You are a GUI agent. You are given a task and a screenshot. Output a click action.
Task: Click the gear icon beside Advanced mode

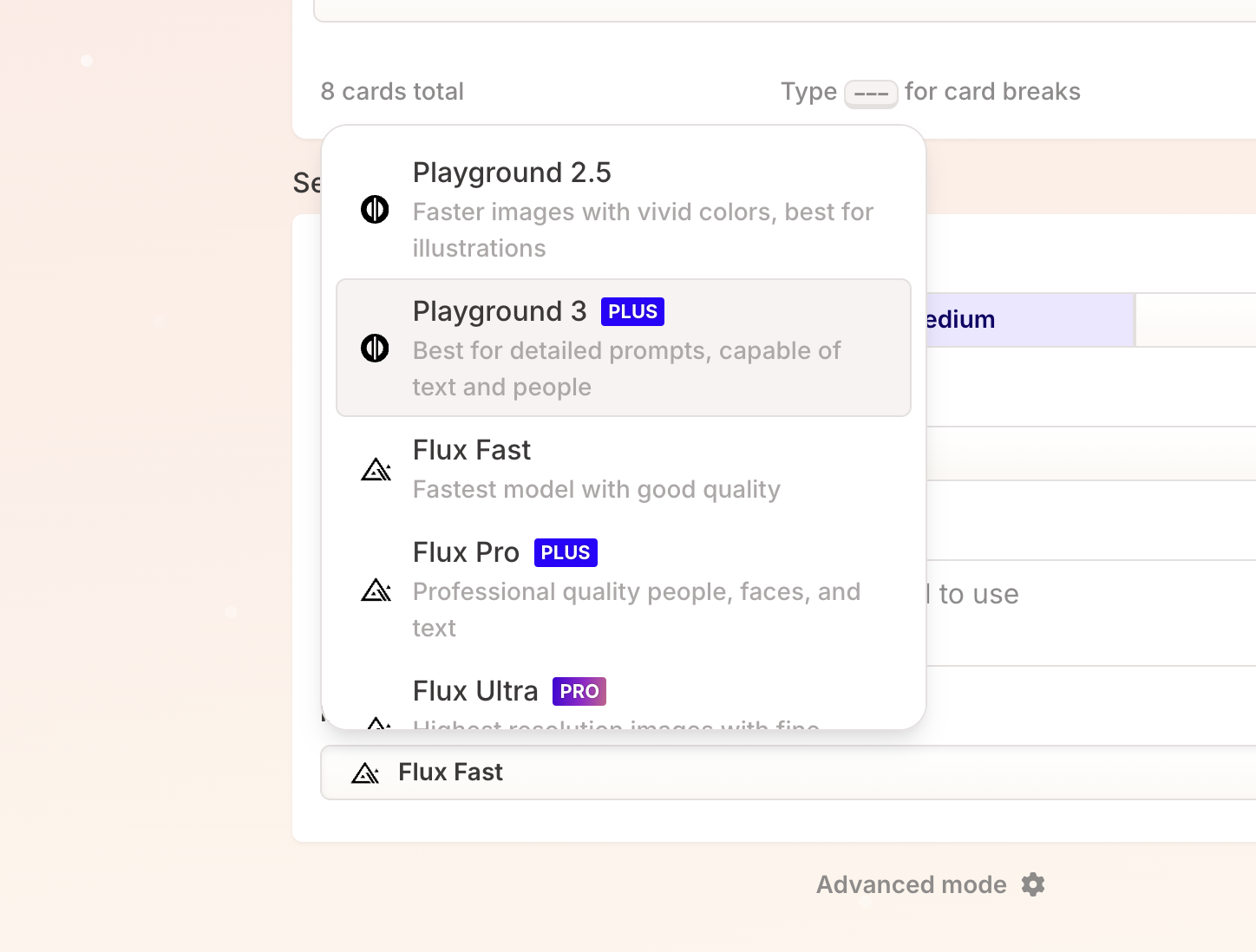(1033, 884)
